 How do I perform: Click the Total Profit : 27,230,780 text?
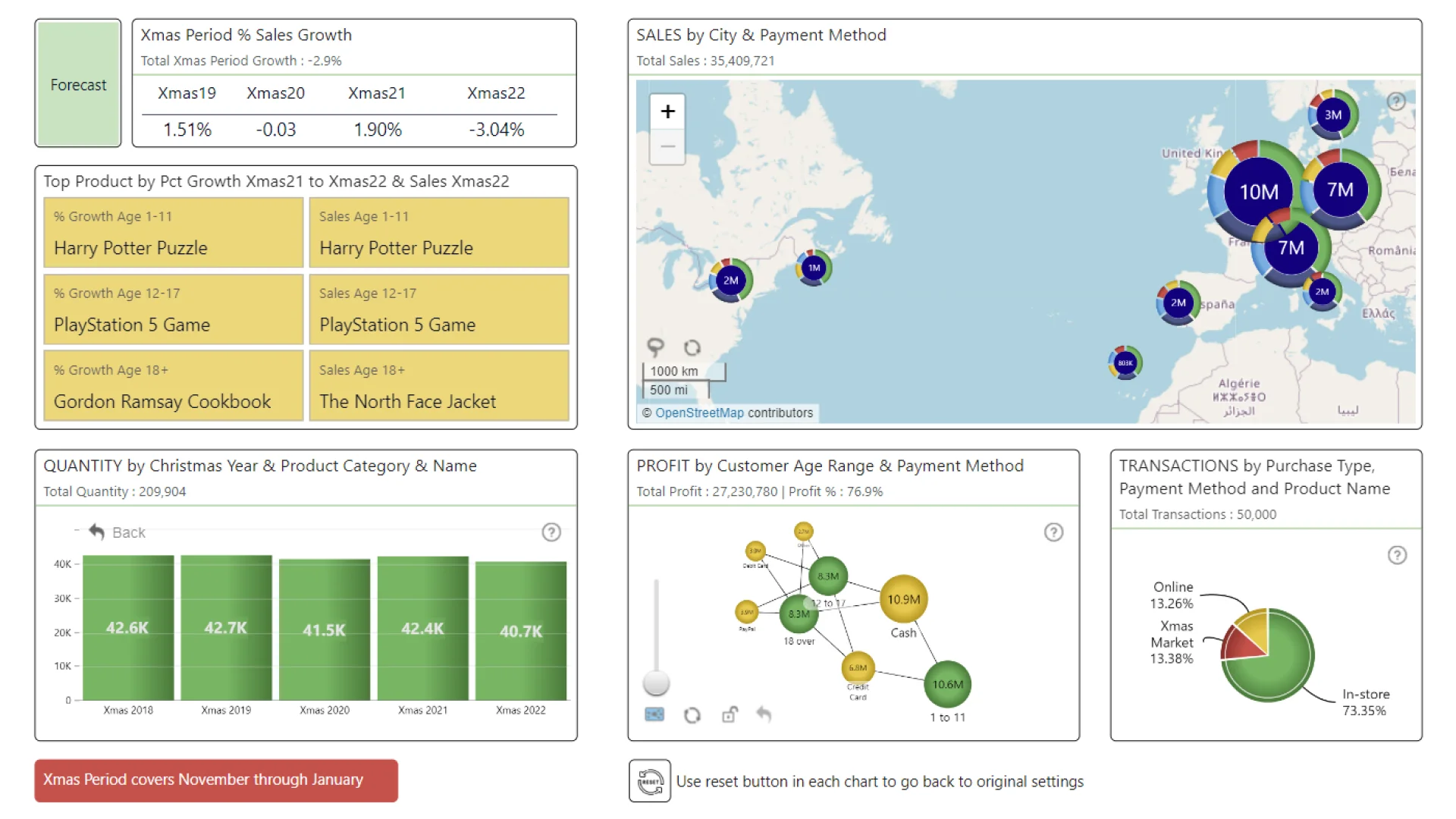pyautogui.click(x=707, y=491)
